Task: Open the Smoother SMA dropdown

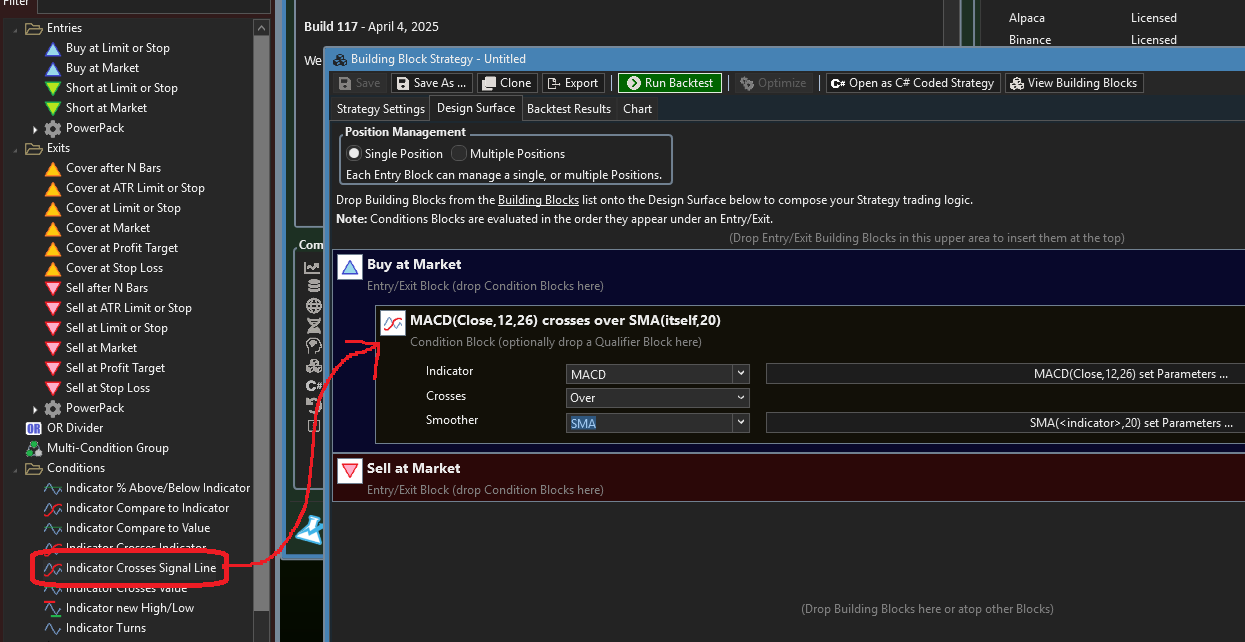Action: 740,423
